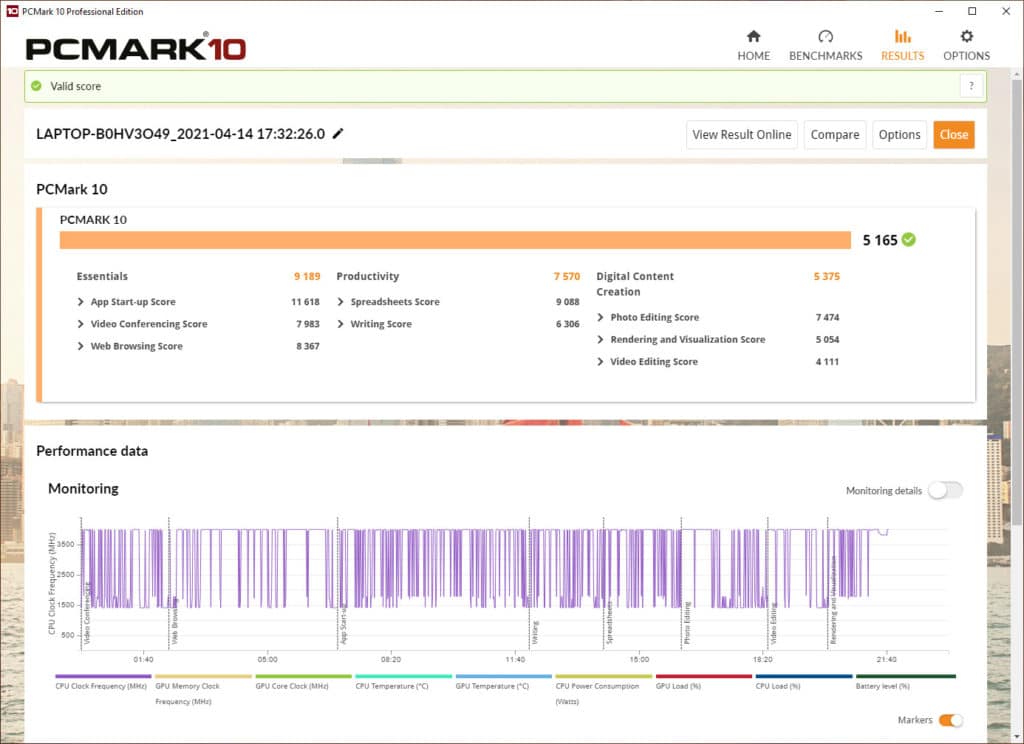The height and width of the screenshot is (744, 1024).
Task: Click the Options gear icon
Action: 967,36
